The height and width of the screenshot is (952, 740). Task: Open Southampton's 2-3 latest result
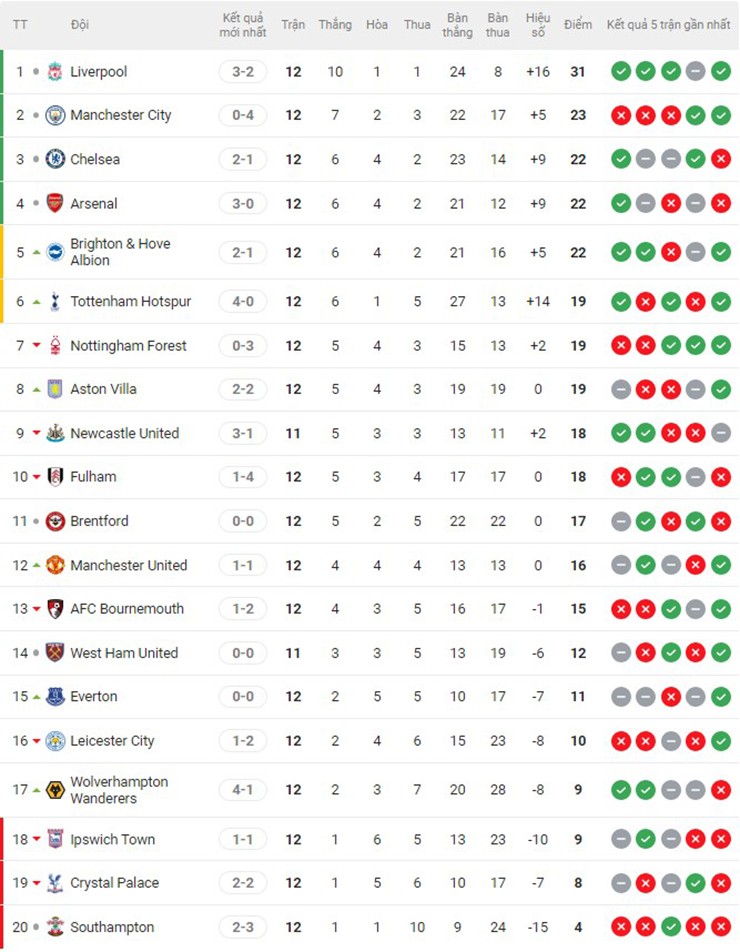click(242, 927)
